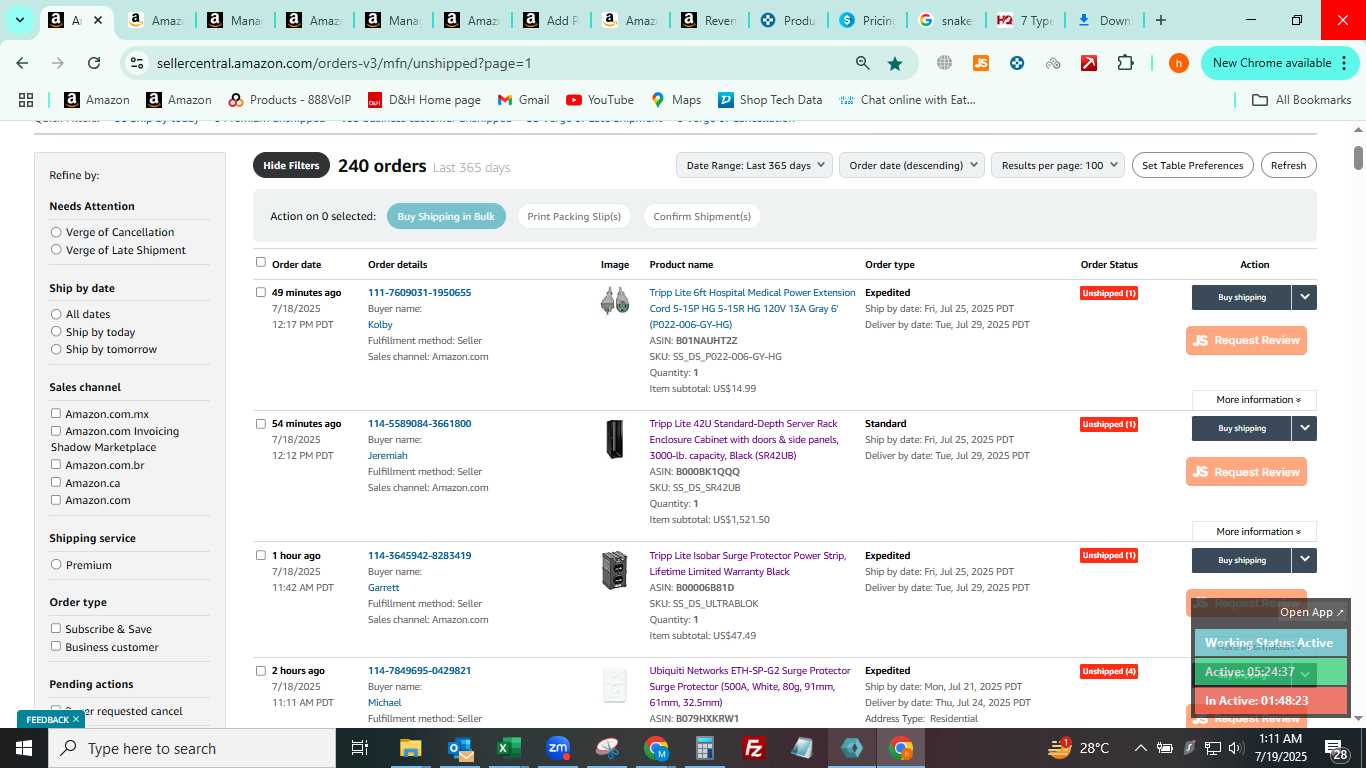Click the blue wheel extension icon in toolbar
Screen dimensions: 1366x768
(1017, 63)
